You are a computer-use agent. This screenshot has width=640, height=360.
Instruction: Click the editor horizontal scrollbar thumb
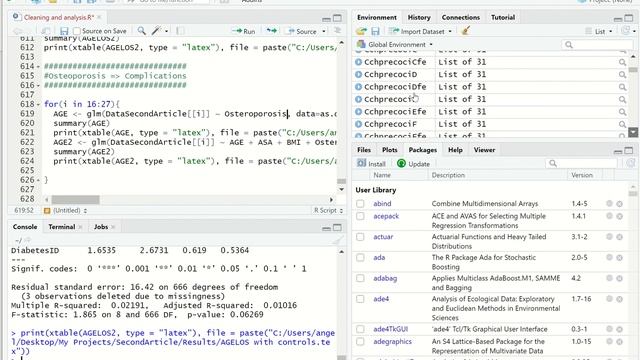point(75,200)
